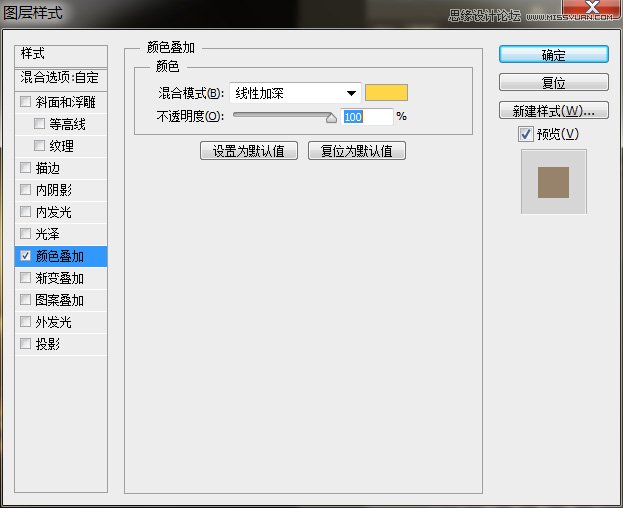Viewport: 623px width, 508px height.
Task: Click 设置为默认值 button
Action: [249, 151]
